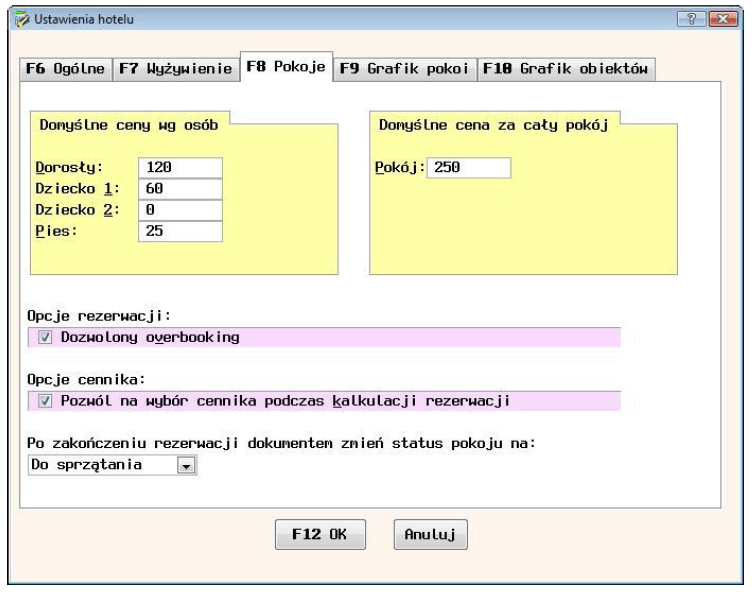Open the room status combo box
This screenshot has width=752, height=594.
pyautogui.click(x=113, y=465)
